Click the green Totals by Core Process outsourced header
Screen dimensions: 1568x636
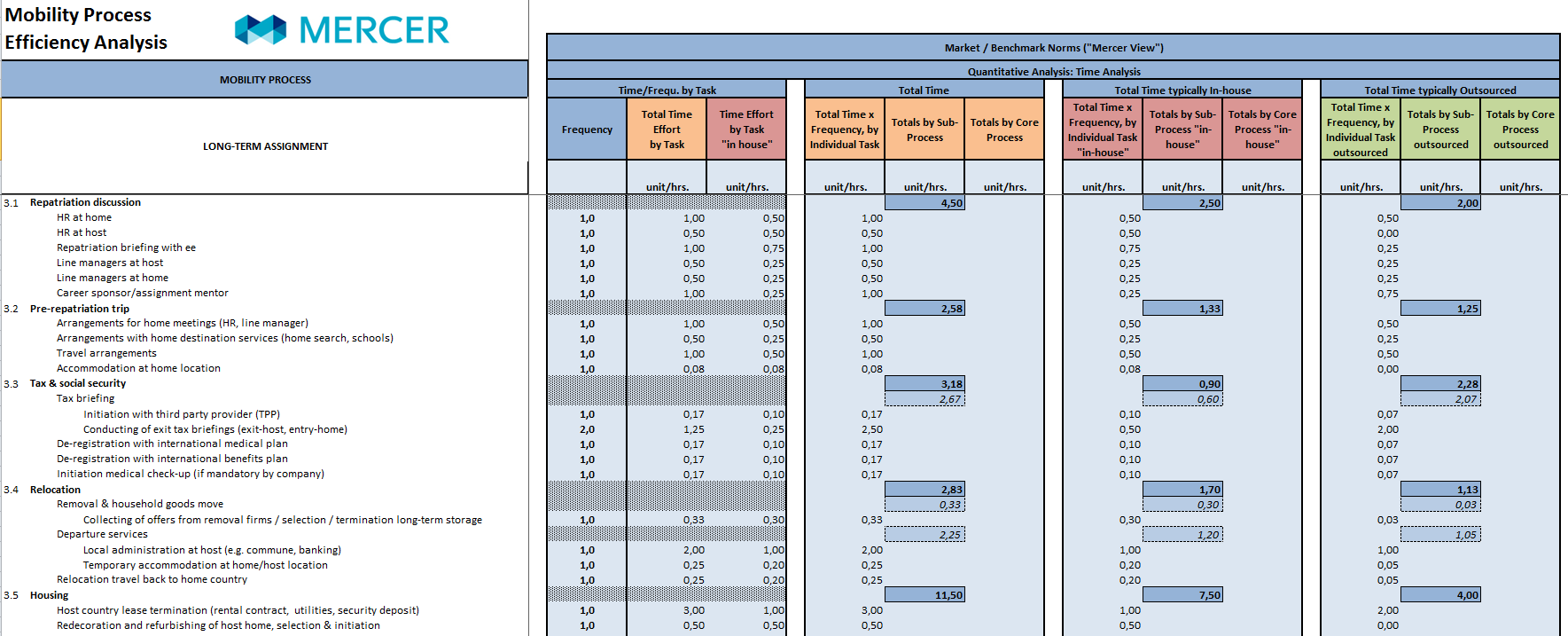[1520, 130]
